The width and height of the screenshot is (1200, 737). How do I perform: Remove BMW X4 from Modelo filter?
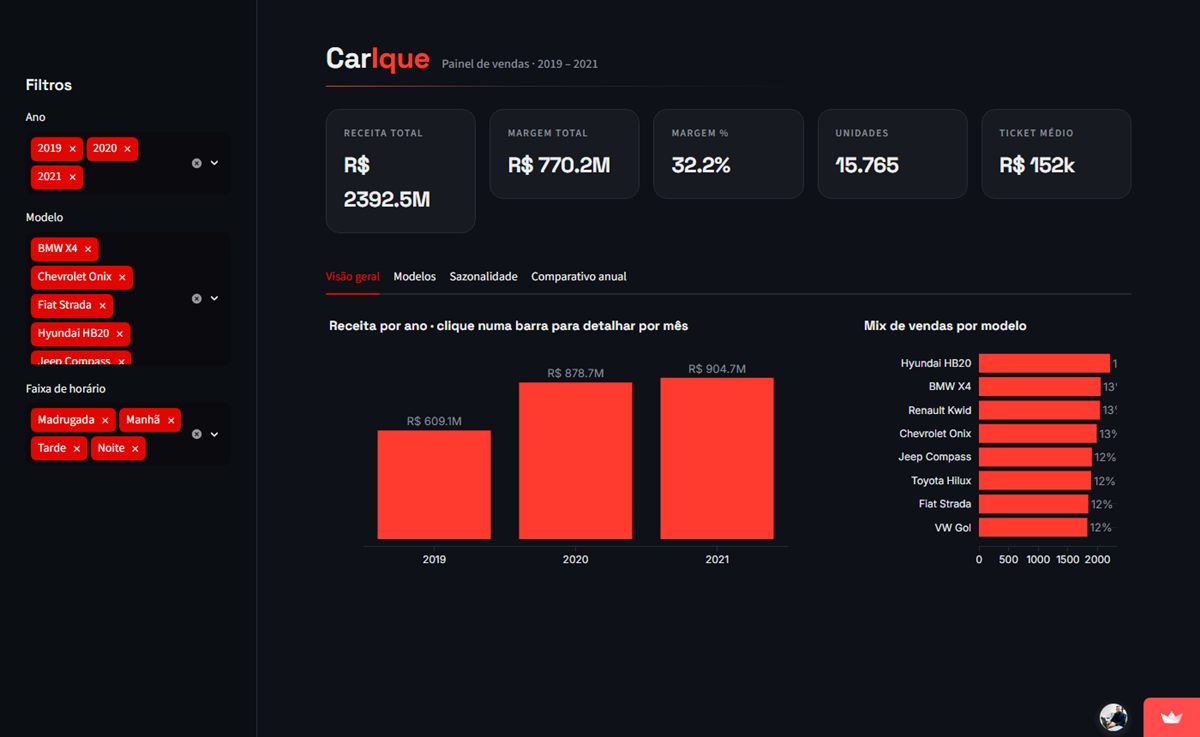pos(88,249)
